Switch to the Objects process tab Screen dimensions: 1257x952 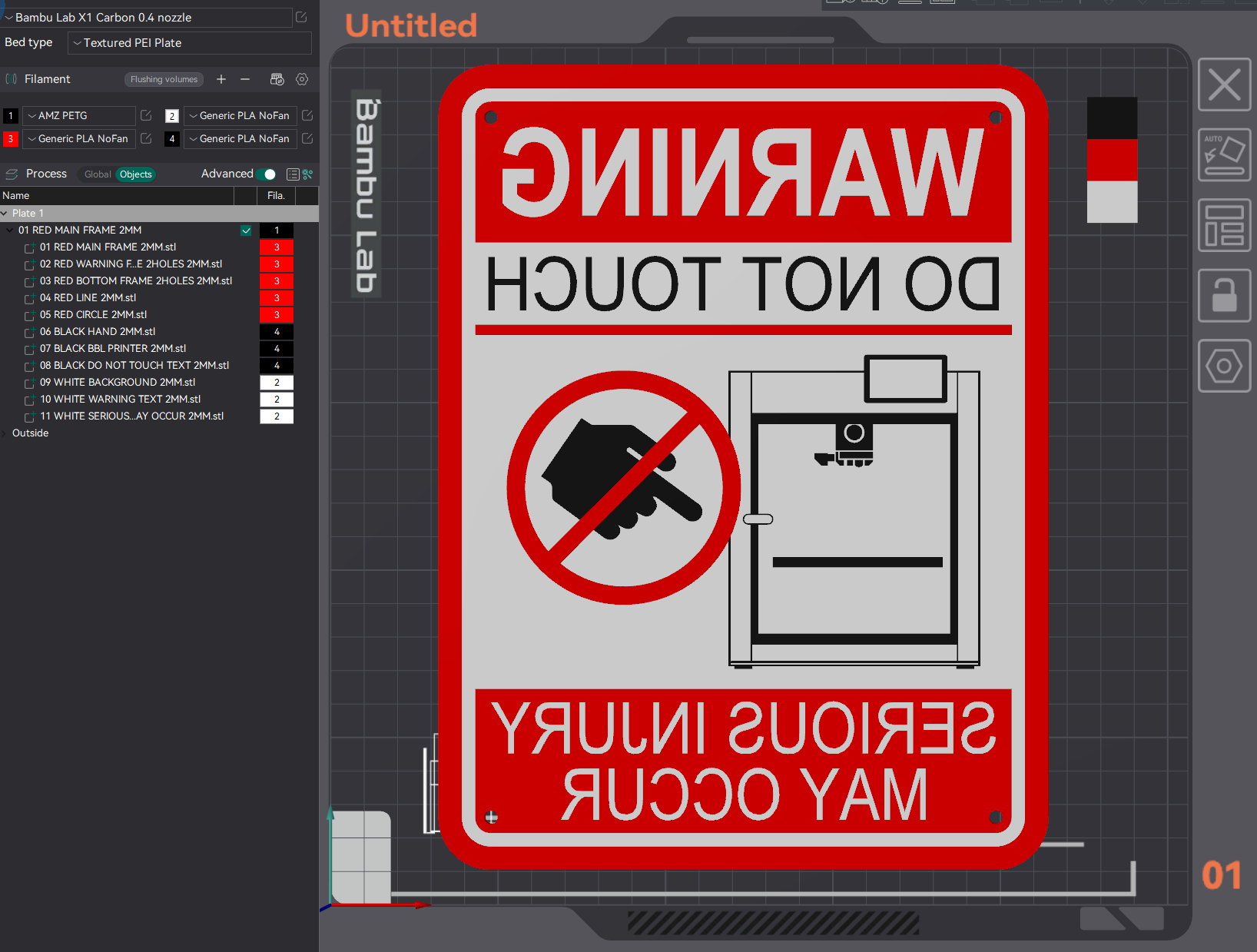tap(136, 174)
